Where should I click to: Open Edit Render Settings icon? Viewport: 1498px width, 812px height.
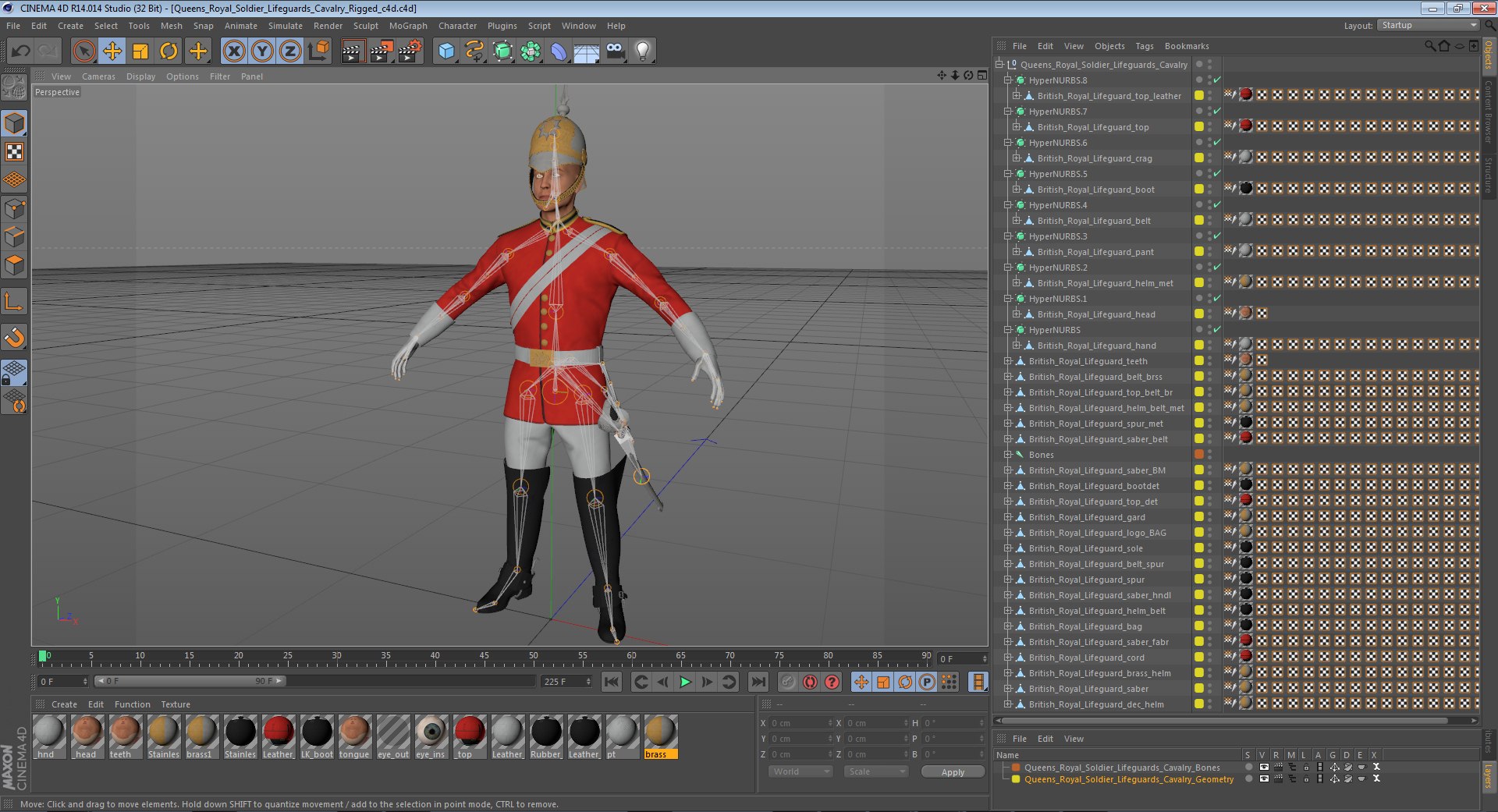pos(410,51)
